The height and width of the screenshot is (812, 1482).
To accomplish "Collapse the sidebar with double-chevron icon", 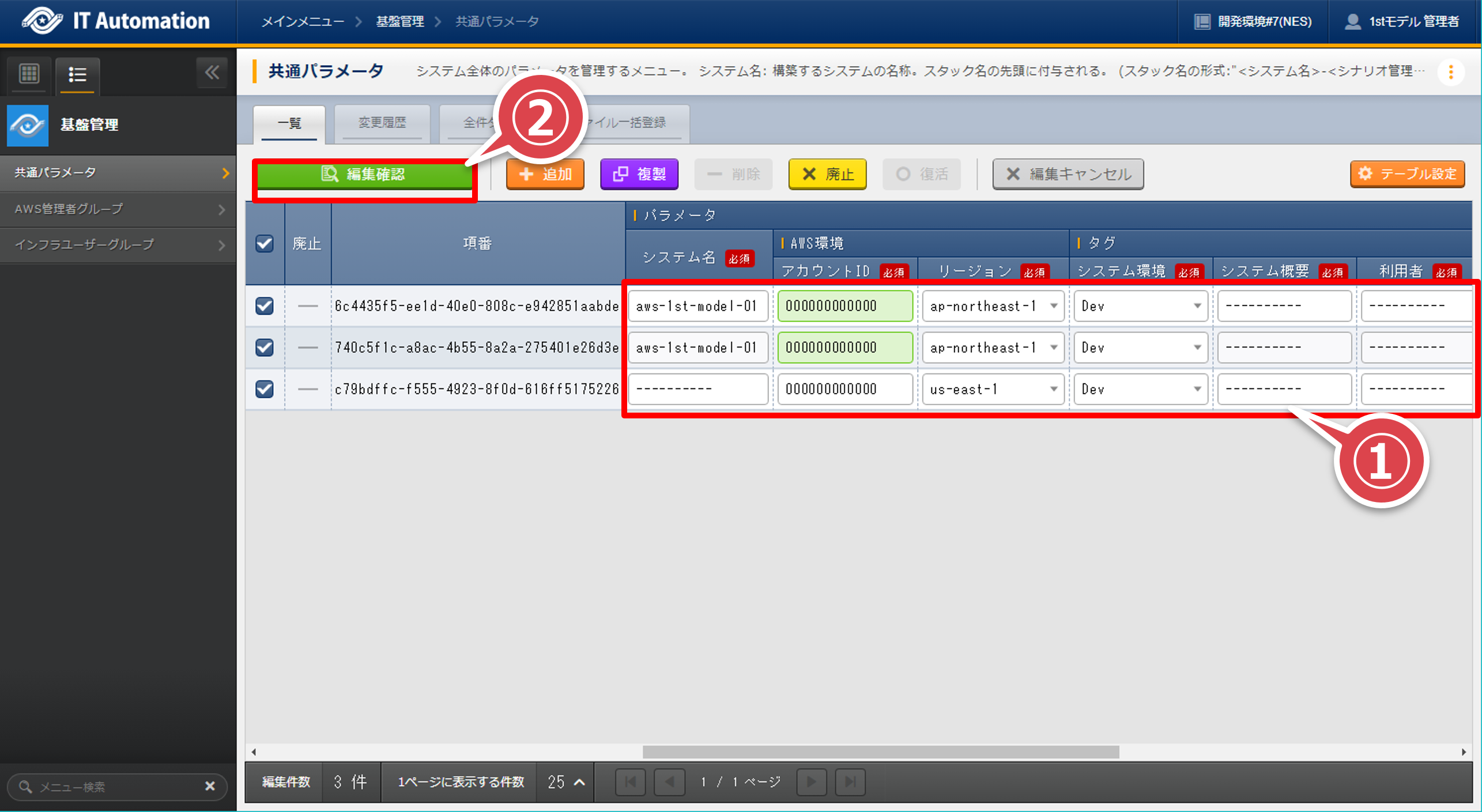I will point(212,73).
